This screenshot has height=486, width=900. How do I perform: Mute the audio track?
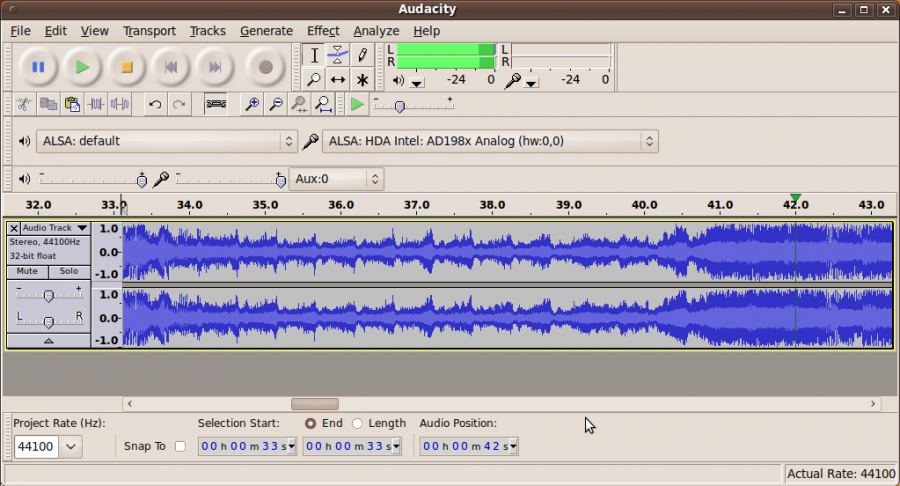coord(27,271)
